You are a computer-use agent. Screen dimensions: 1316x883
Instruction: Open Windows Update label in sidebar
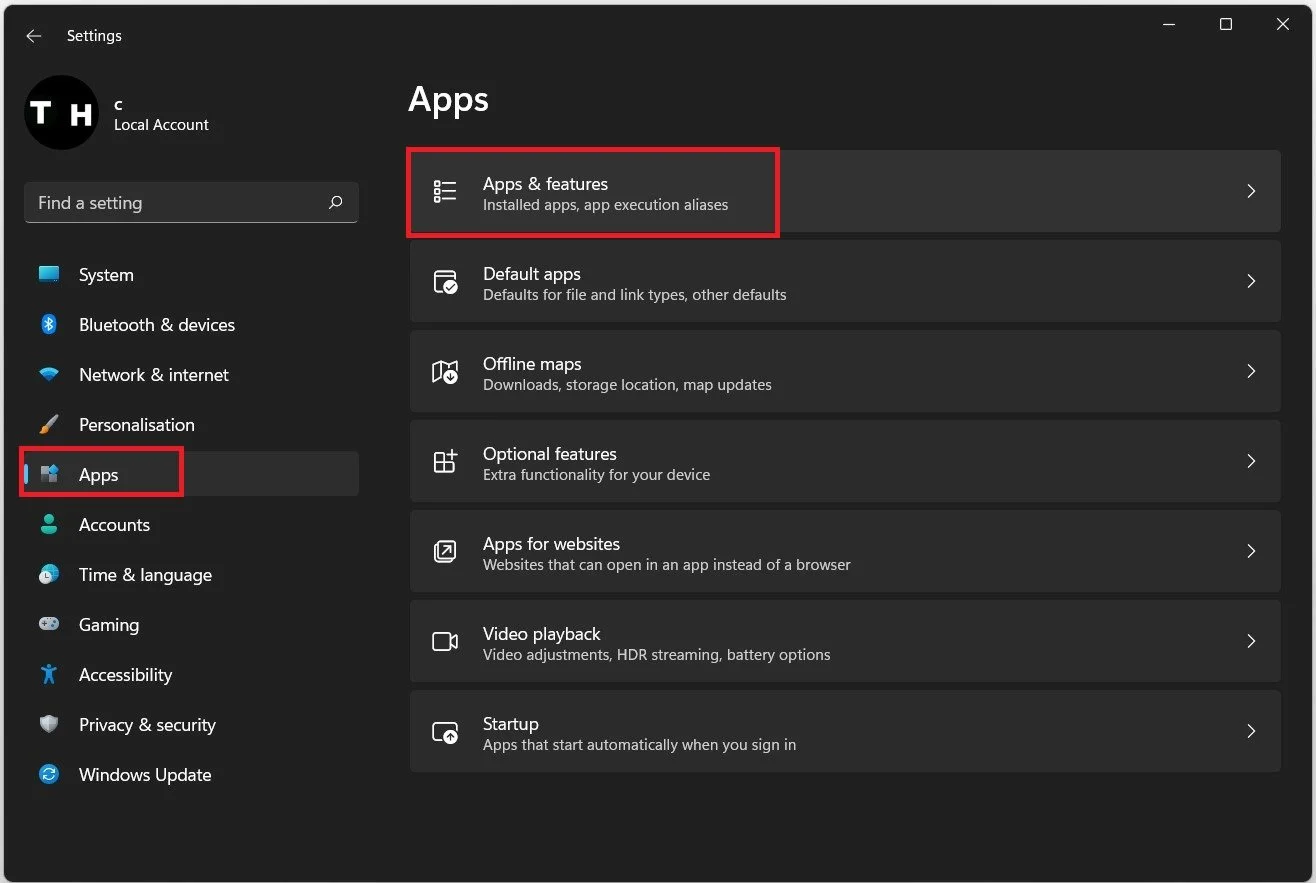click(x=145, y=775)
